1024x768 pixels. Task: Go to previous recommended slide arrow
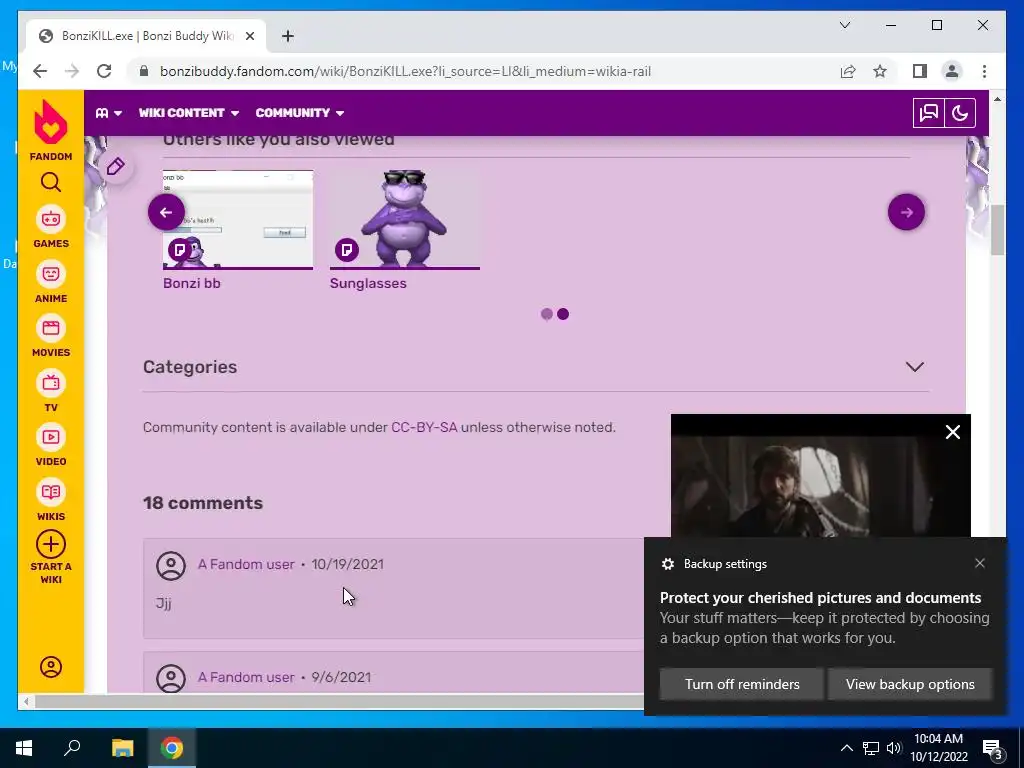click(166, 212)
